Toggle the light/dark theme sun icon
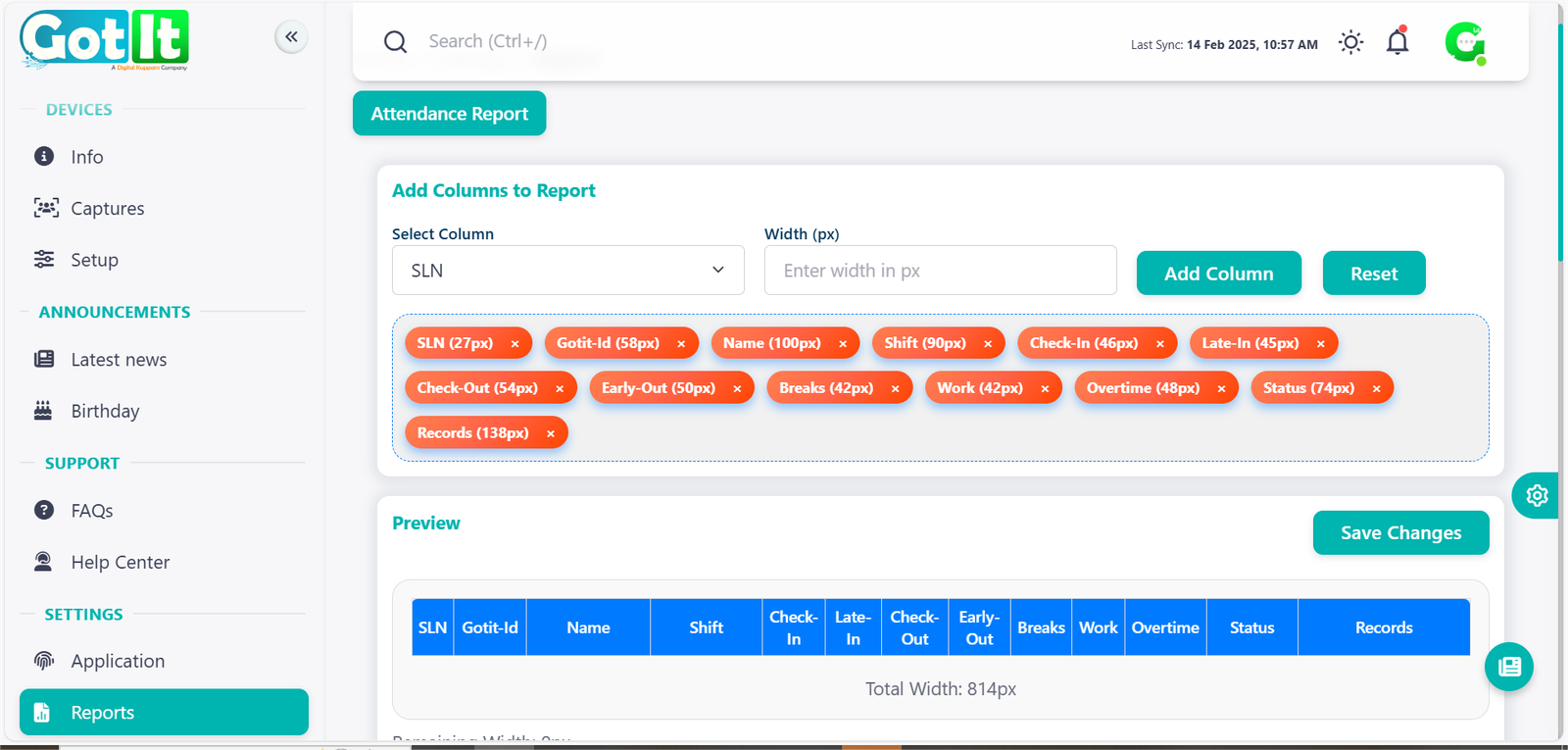The width and height of the screenshot is (1568, 750). pos(1350,42)
